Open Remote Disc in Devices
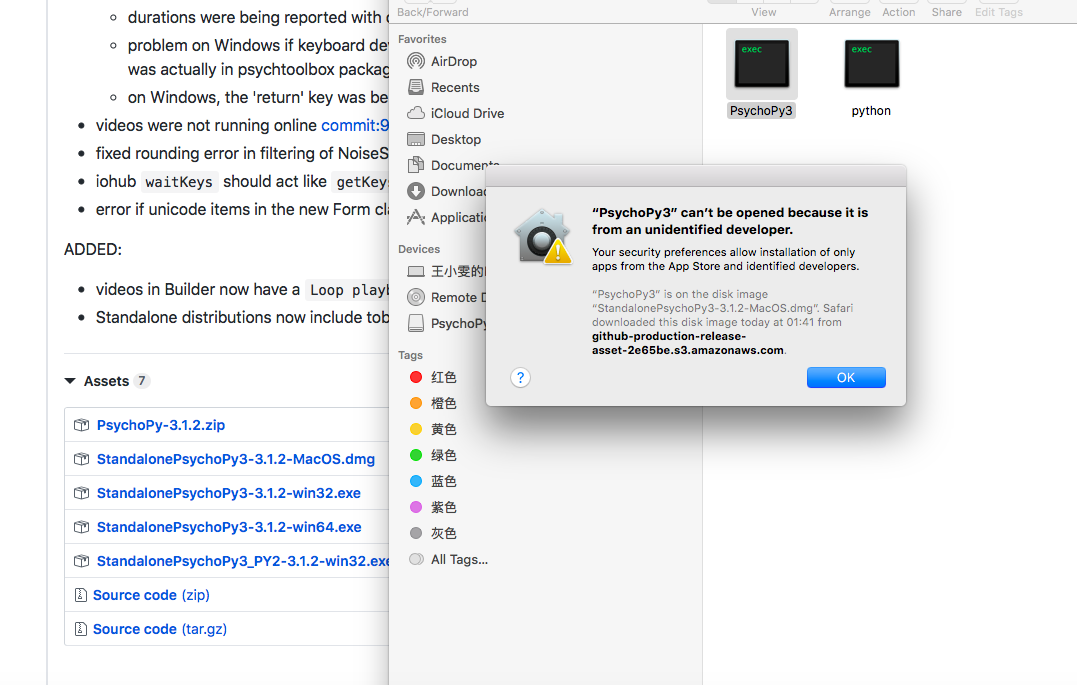 [446, 297]
